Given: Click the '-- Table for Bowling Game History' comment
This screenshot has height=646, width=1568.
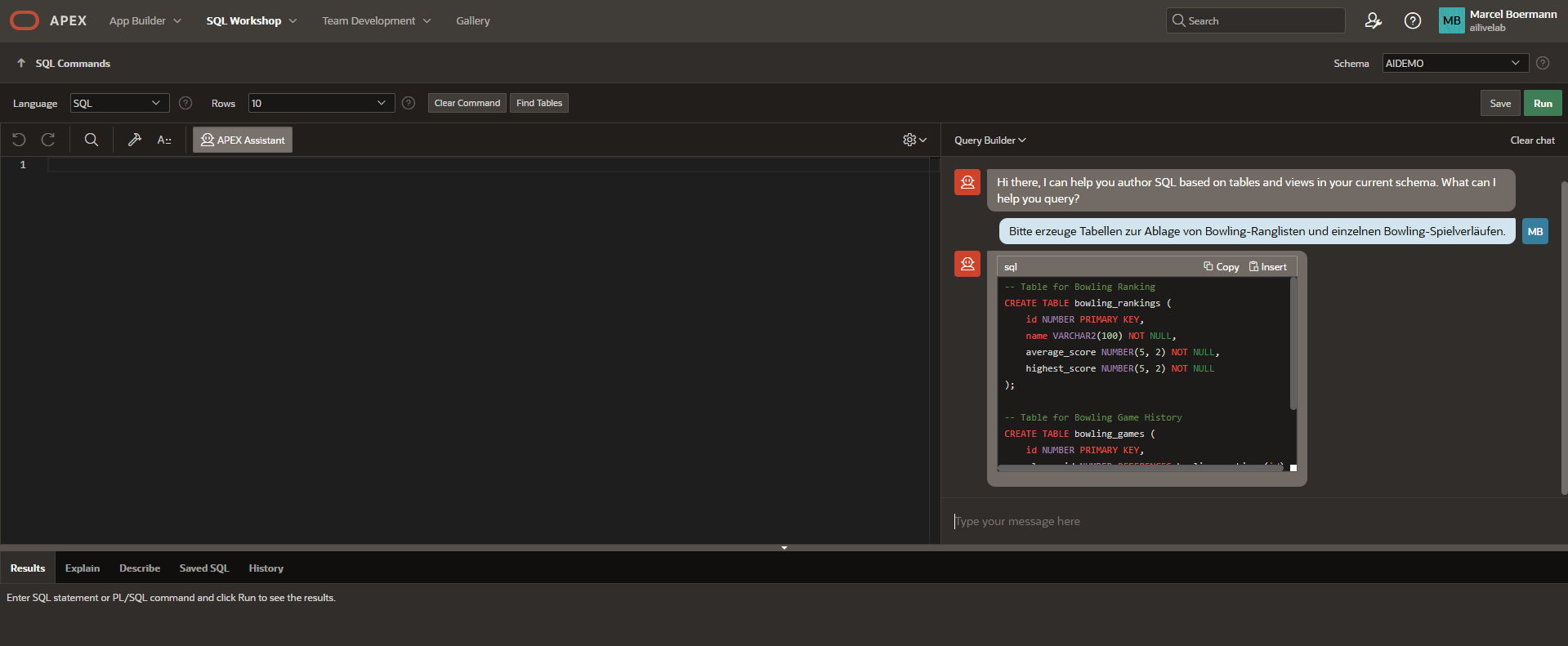Looking at the screenshot, I should (1093, 417).
